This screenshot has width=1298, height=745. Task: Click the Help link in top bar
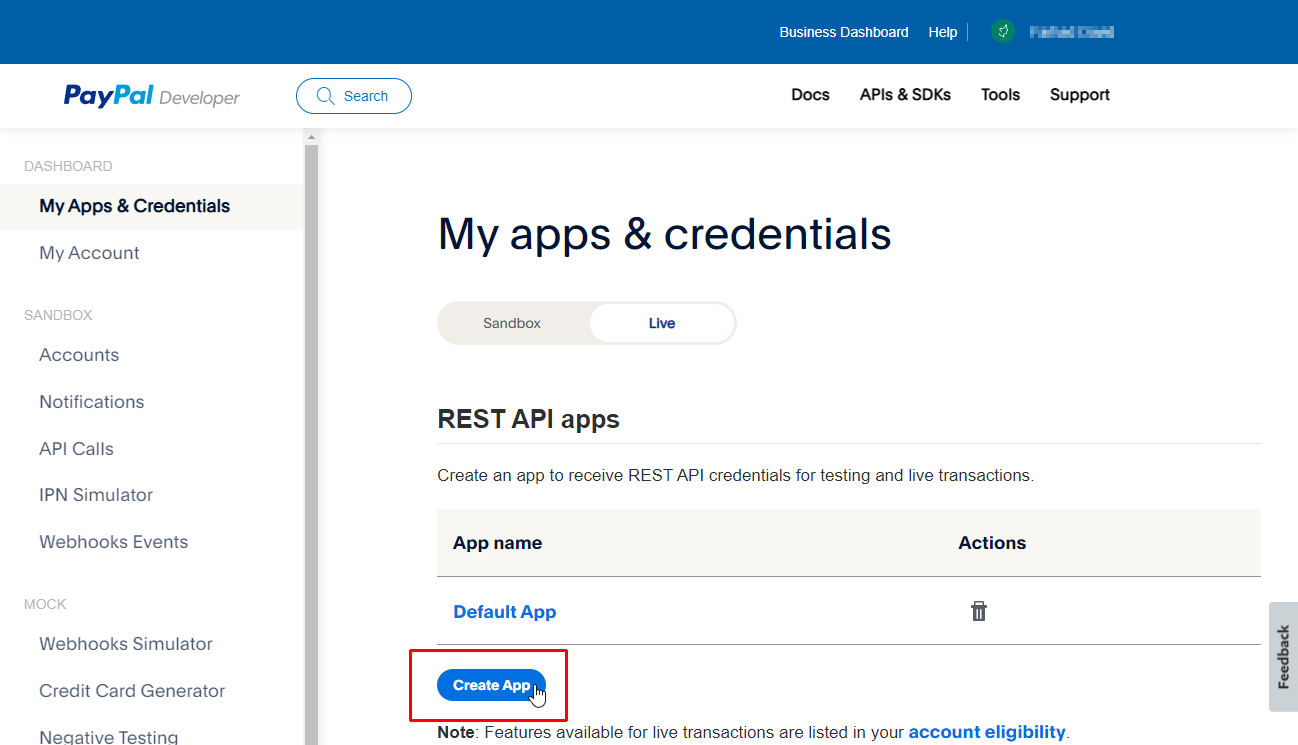943,32
